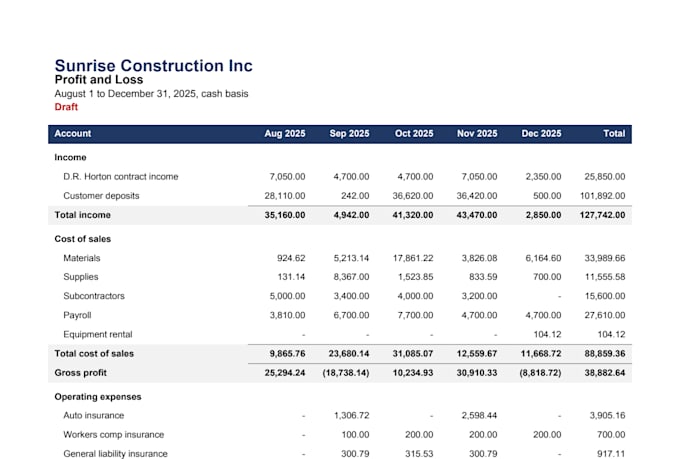Viewport: 680px width, 459px height.
Task: Click the Oct 2025 column header
Action: pyautogui.click(x=414, y=134)
